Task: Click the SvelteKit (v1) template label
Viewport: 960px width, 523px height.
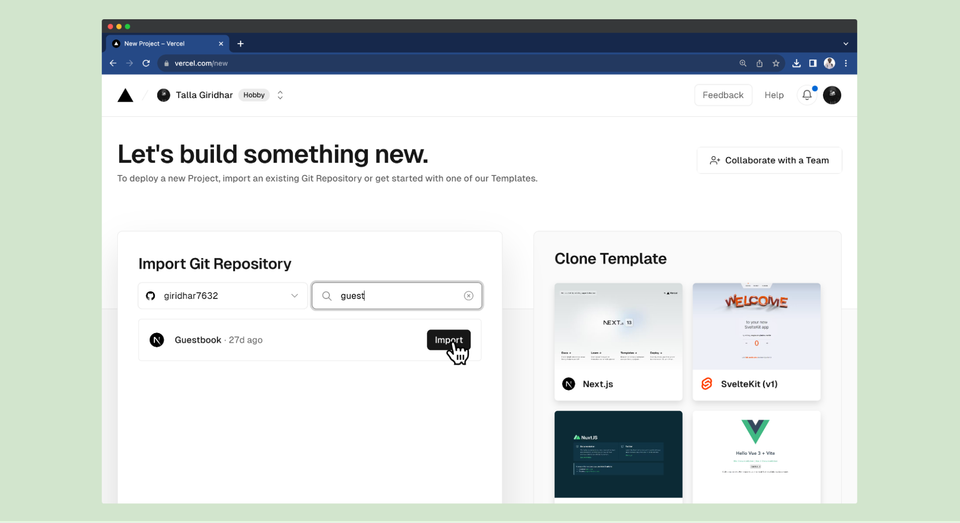Action: click(749, 384)
